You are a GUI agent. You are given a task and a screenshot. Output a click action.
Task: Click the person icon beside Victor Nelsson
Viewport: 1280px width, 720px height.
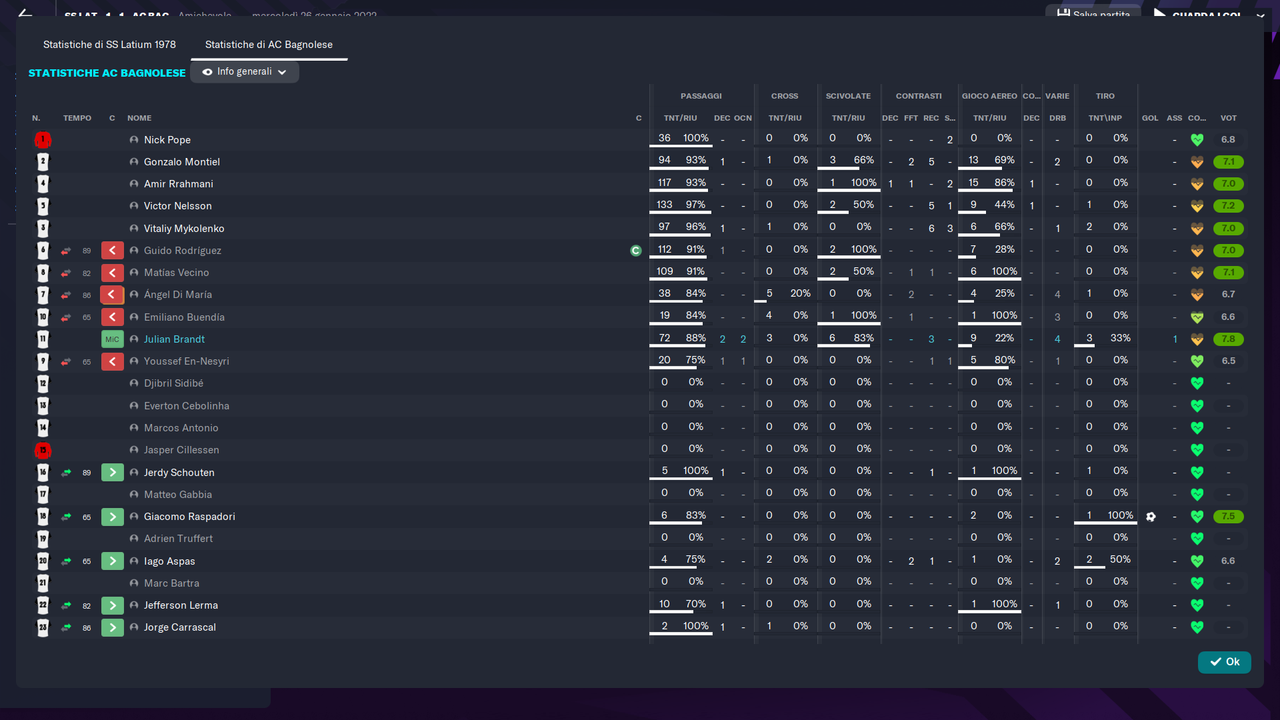coord(134,206)
